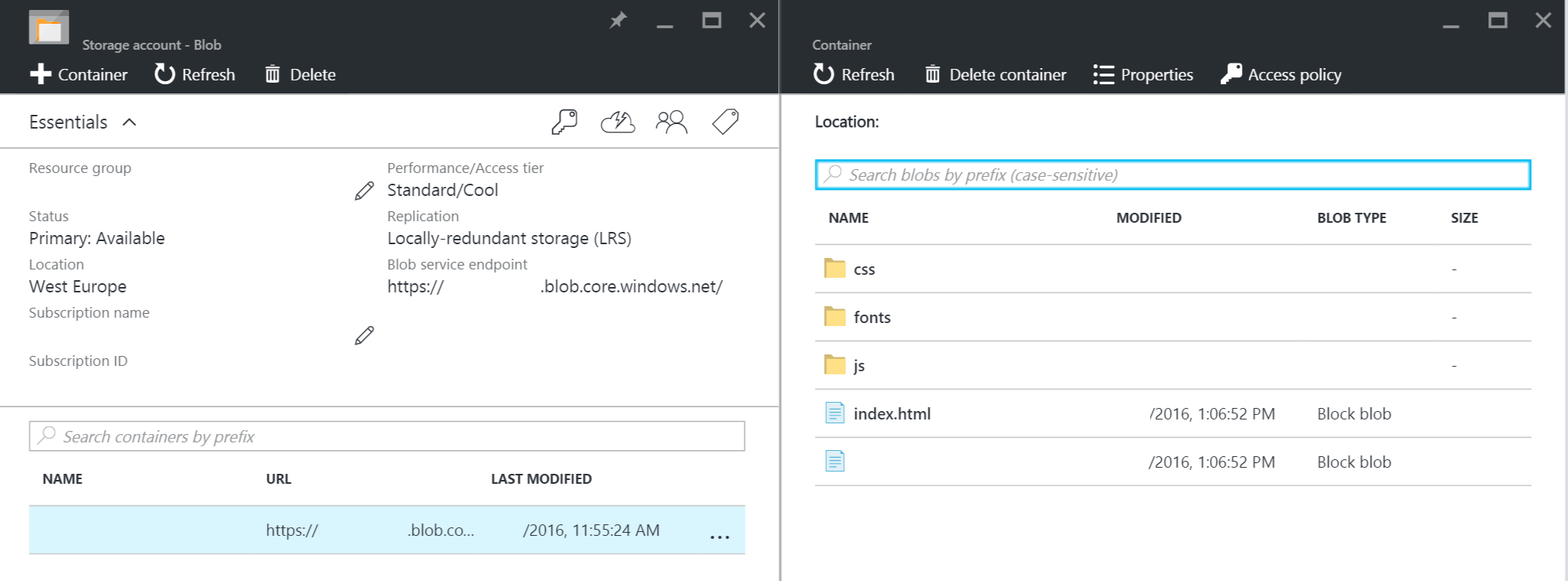Refresh the Container blade
The height and width of the screenshot is (581, 1568).
(x=853, y=74)
